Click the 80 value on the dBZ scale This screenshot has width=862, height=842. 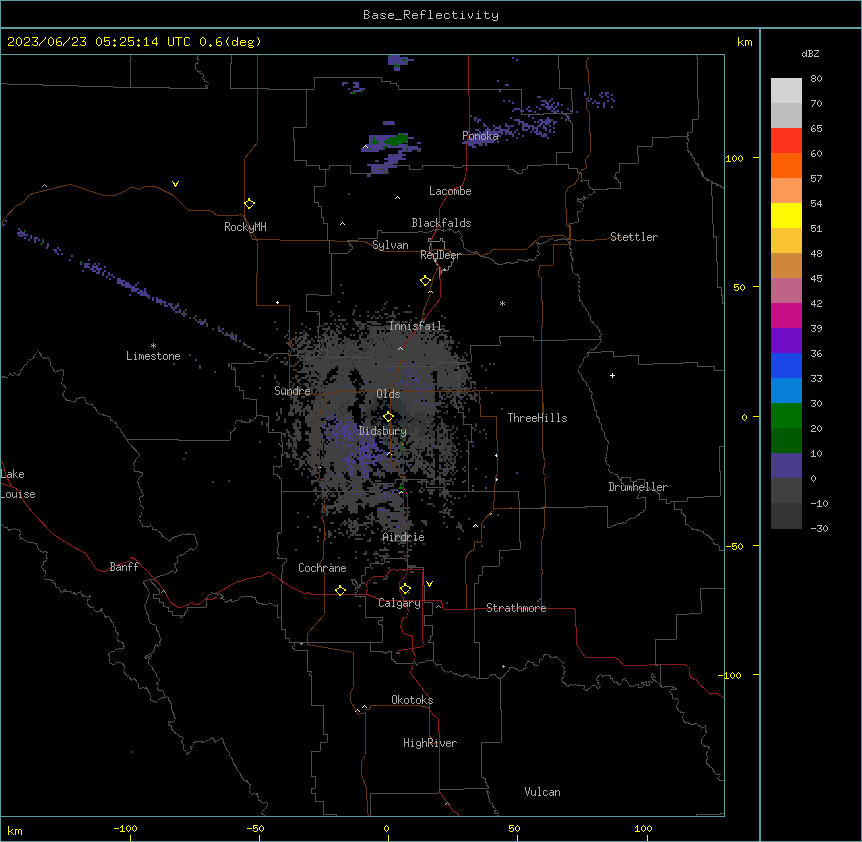816,79
